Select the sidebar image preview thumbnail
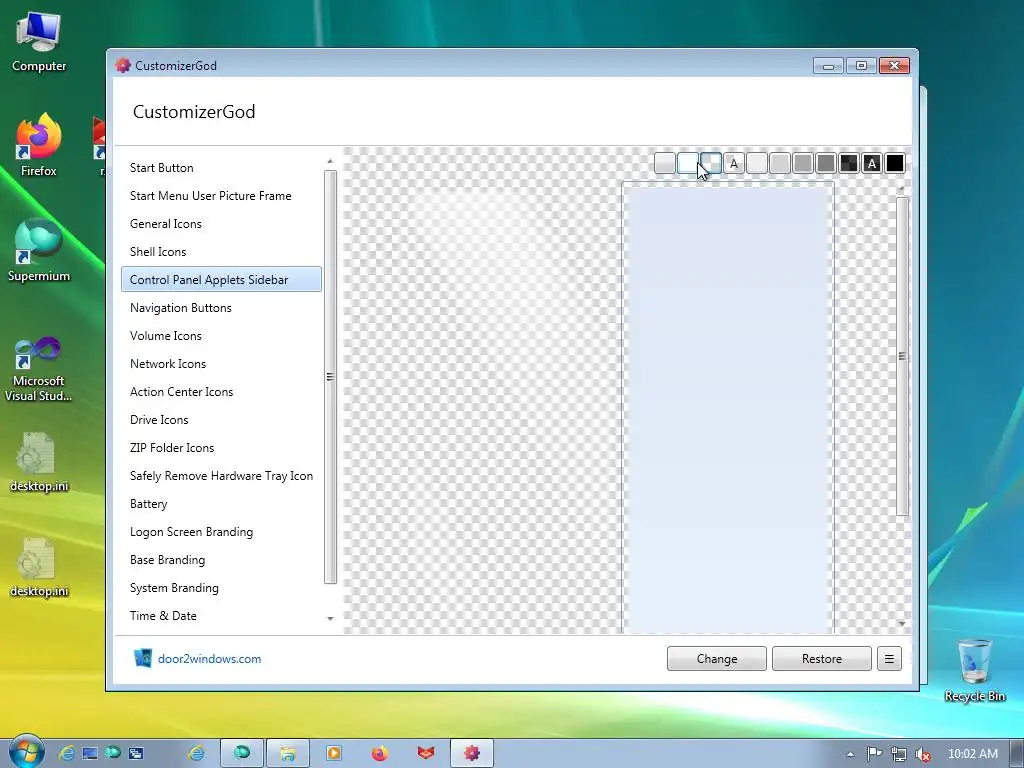 pyautogui.click(x=728, y=408)
